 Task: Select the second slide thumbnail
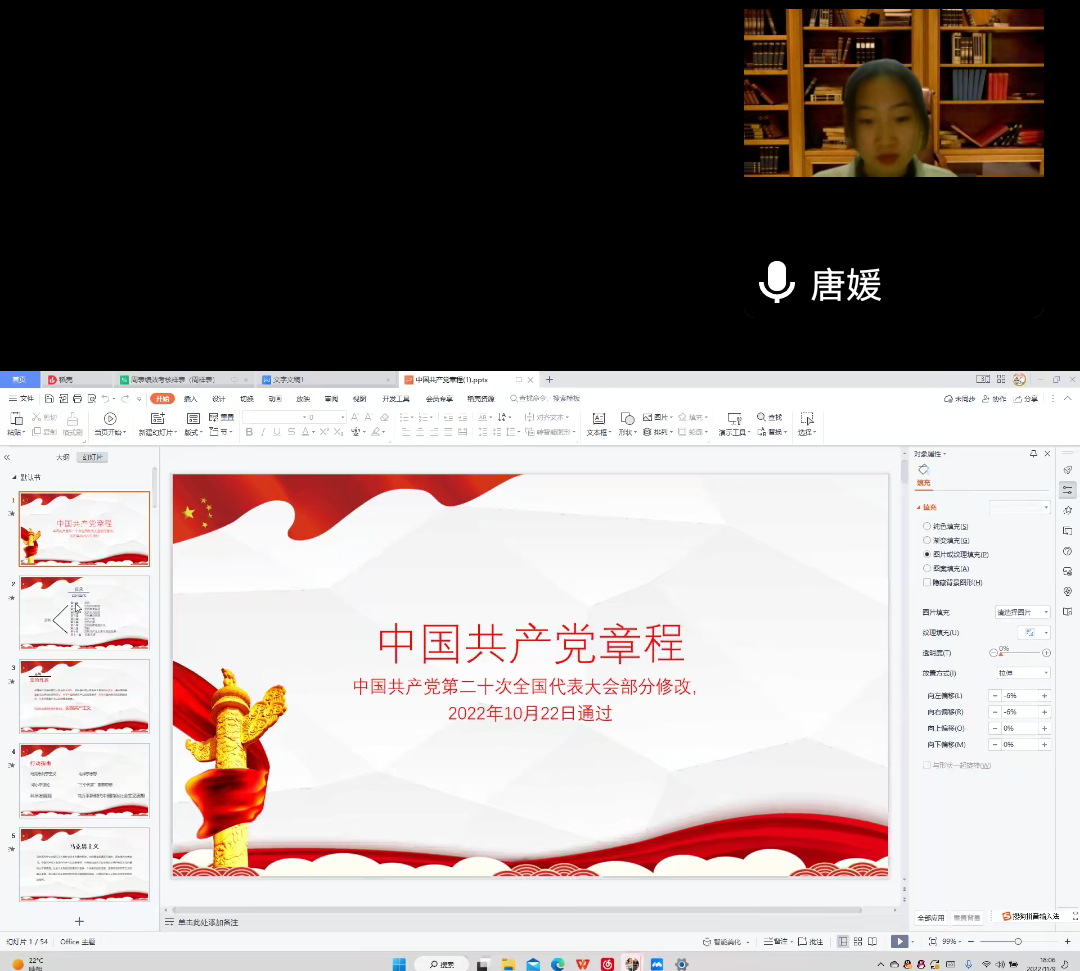tap(84, 612)
